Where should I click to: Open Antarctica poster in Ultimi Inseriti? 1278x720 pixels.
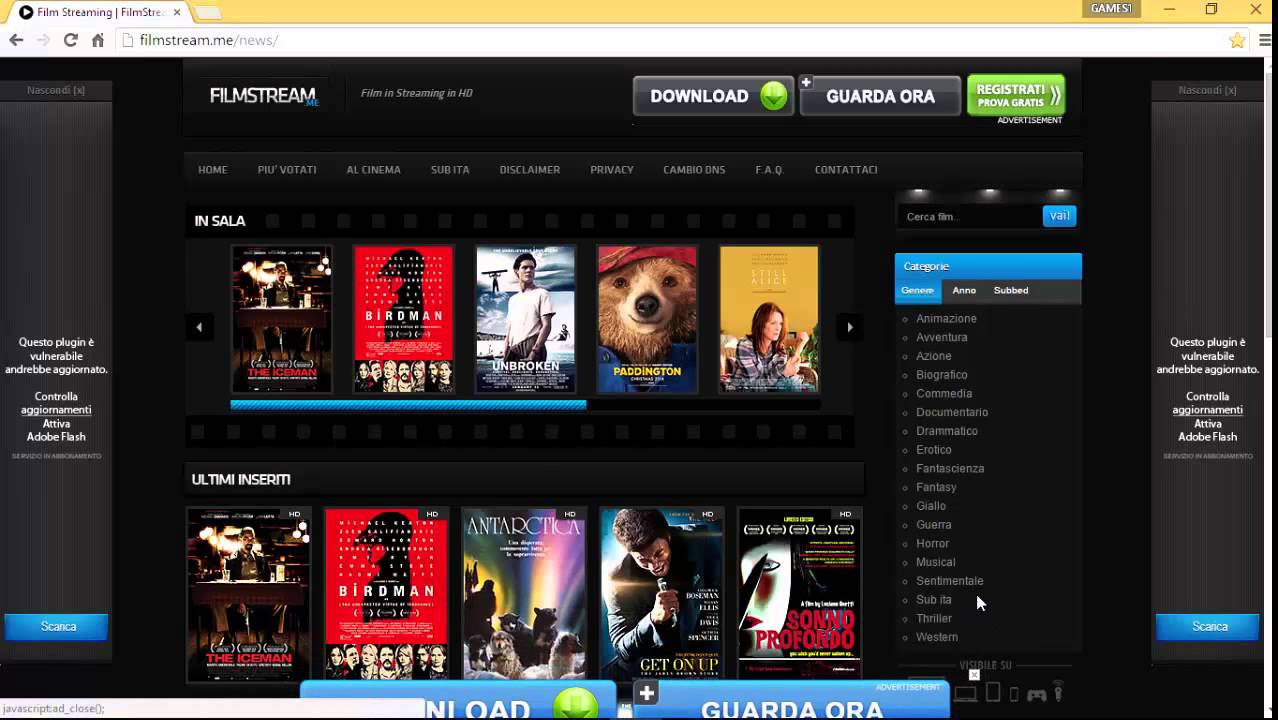(524, 594)
